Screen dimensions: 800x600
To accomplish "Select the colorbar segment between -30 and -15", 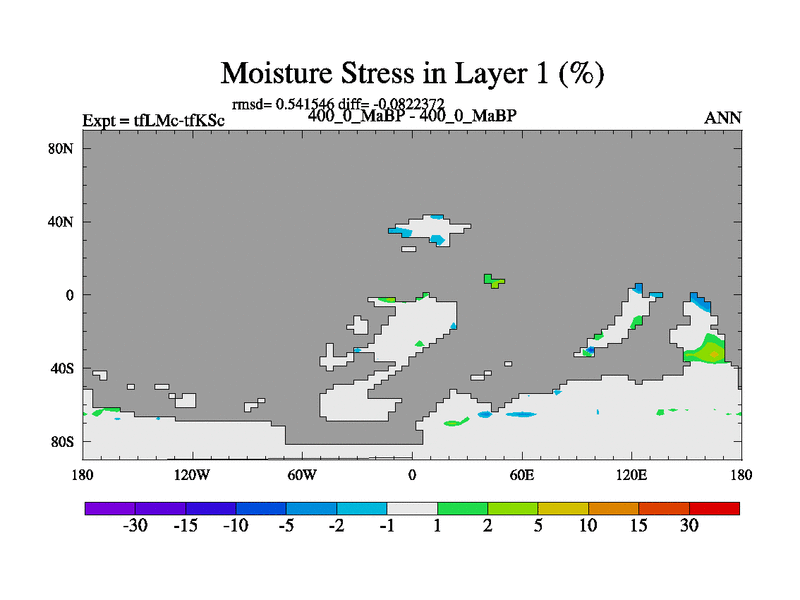I will pyautogui.click(x=160, y=508).
